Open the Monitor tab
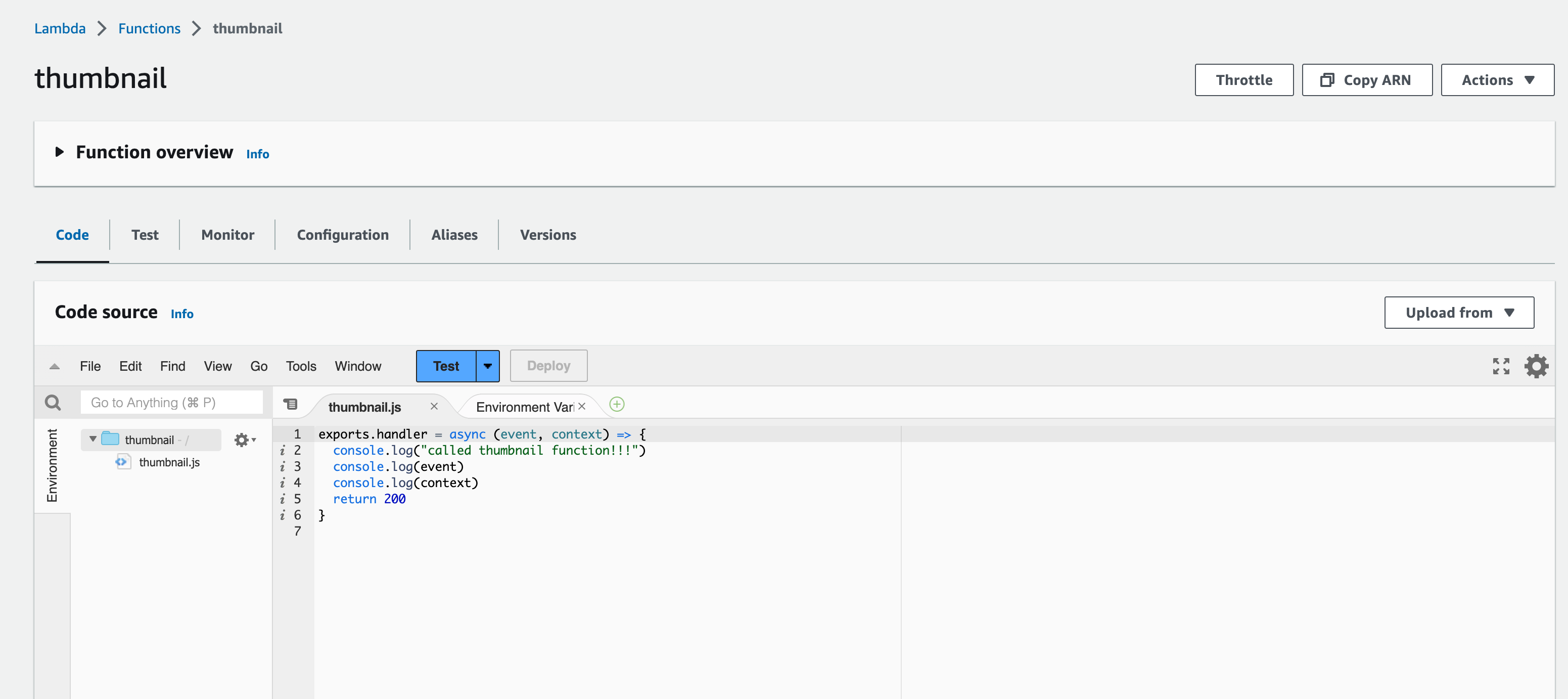The width and height of the screenshot is (1568, 699). click(x=227, y=235)
